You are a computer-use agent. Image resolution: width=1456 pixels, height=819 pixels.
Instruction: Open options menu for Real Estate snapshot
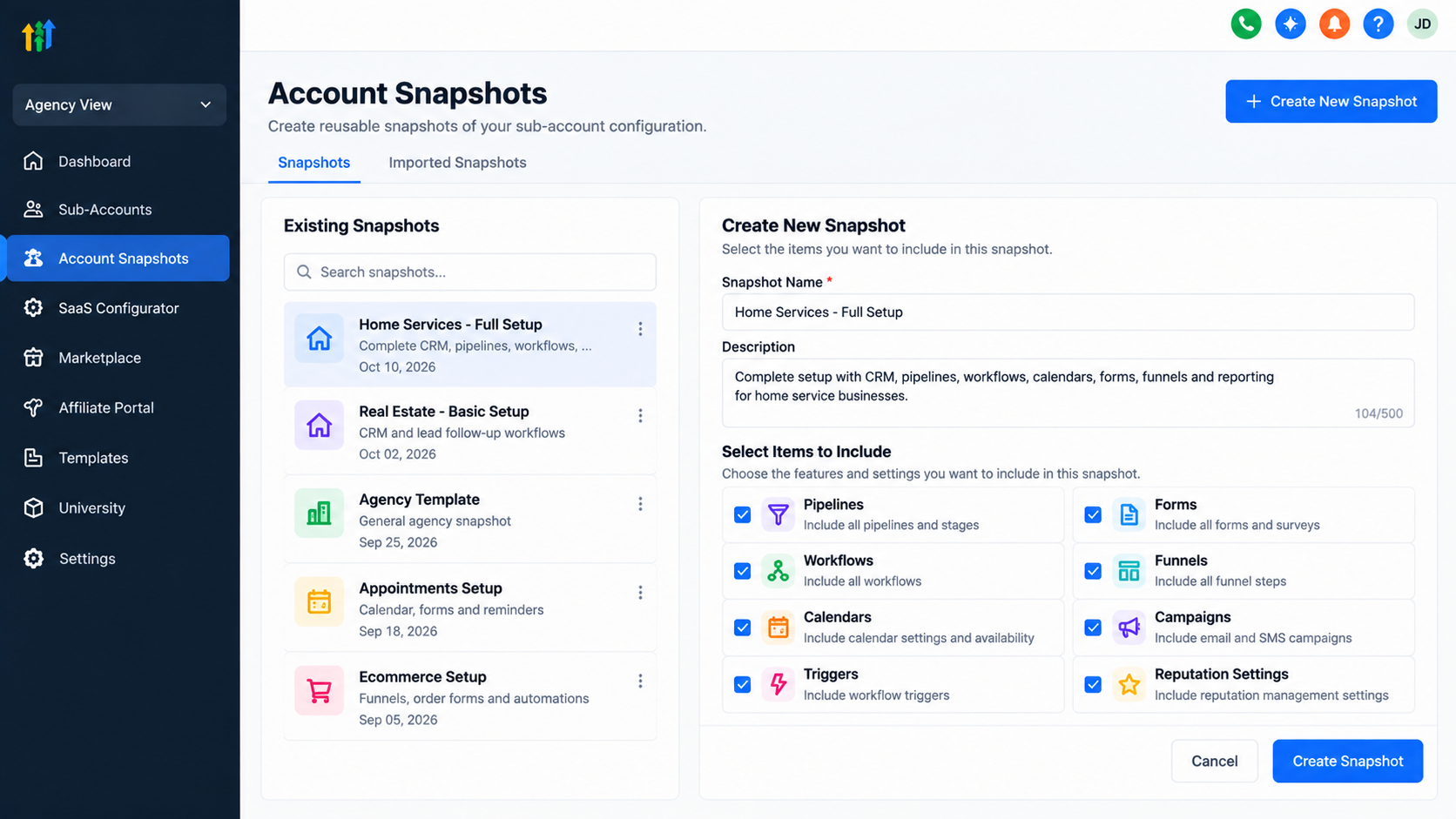pyautogui.click(x=640, y=416)
